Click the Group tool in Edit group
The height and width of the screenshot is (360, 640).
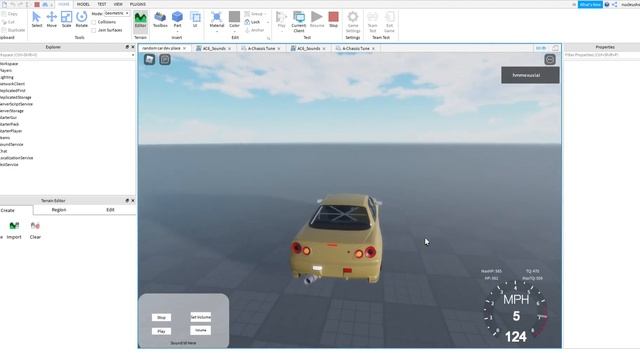tap(254, 14)
